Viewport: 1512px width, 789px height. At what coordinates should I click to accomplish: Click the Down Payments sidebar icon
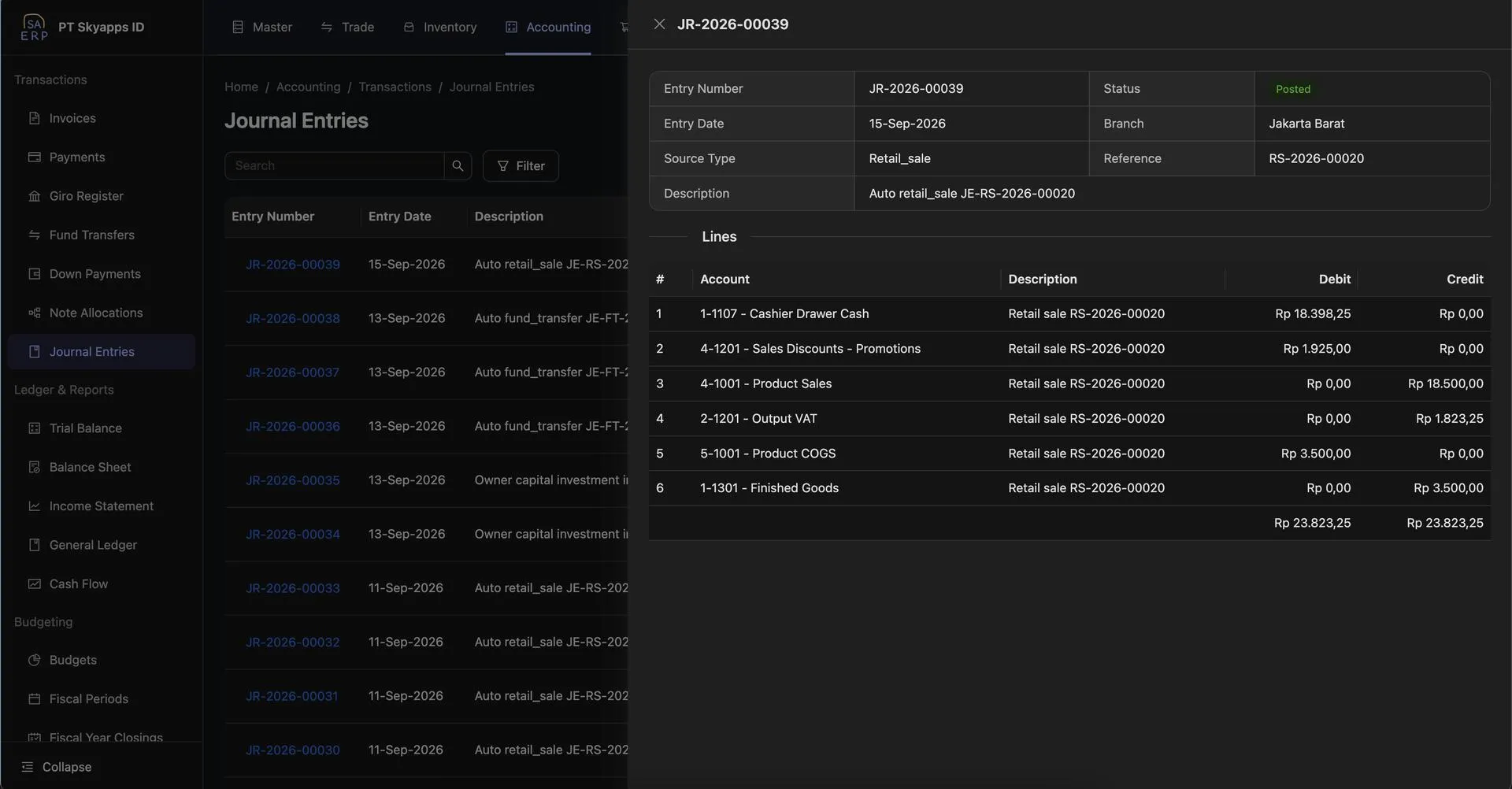click(x=34, y=274)
